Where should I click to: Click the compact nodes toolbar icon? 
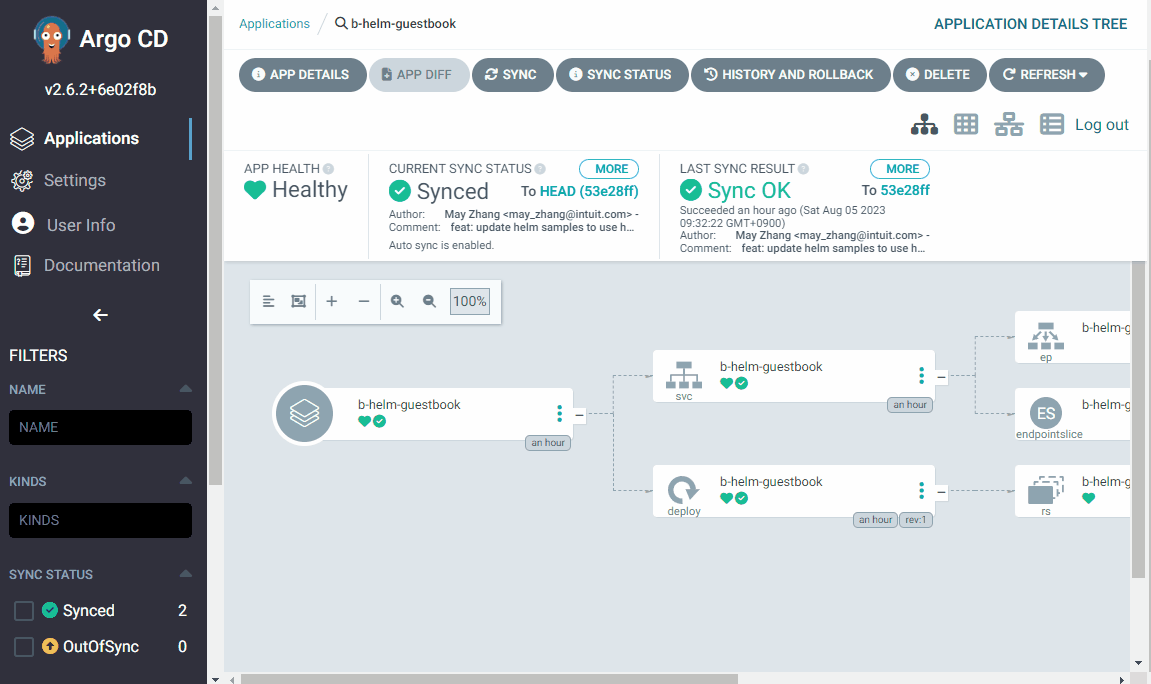(x=269, y=302)
